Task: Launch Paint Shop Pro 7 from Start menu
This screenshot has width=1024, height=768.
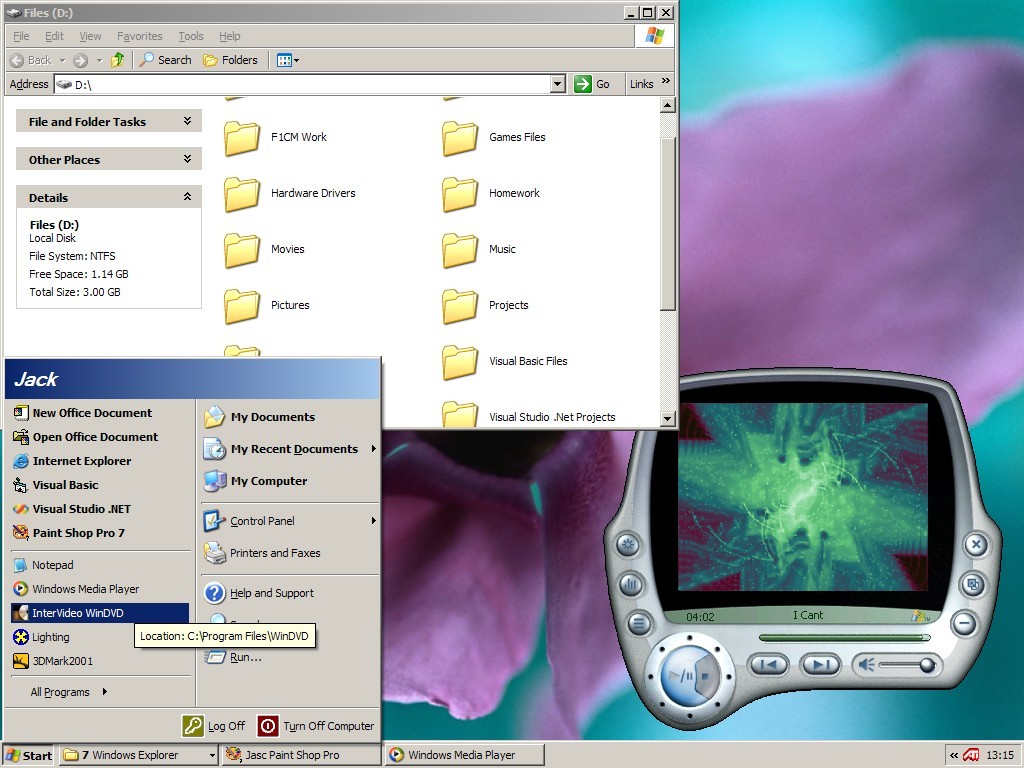Action: [100, 533]
